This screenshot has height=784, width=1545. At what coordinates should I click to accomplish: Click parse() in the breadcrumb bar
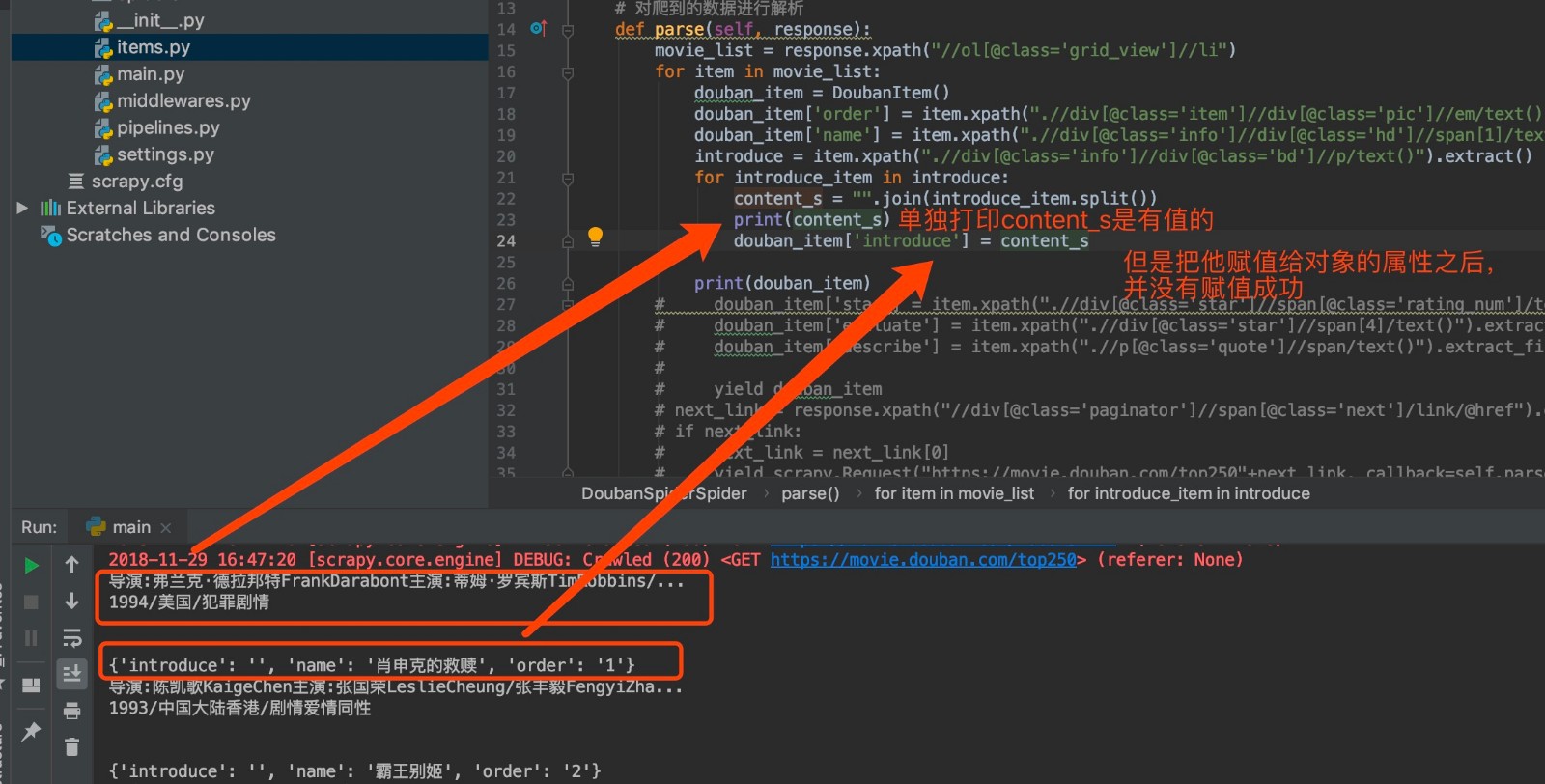tap(810, 493)
